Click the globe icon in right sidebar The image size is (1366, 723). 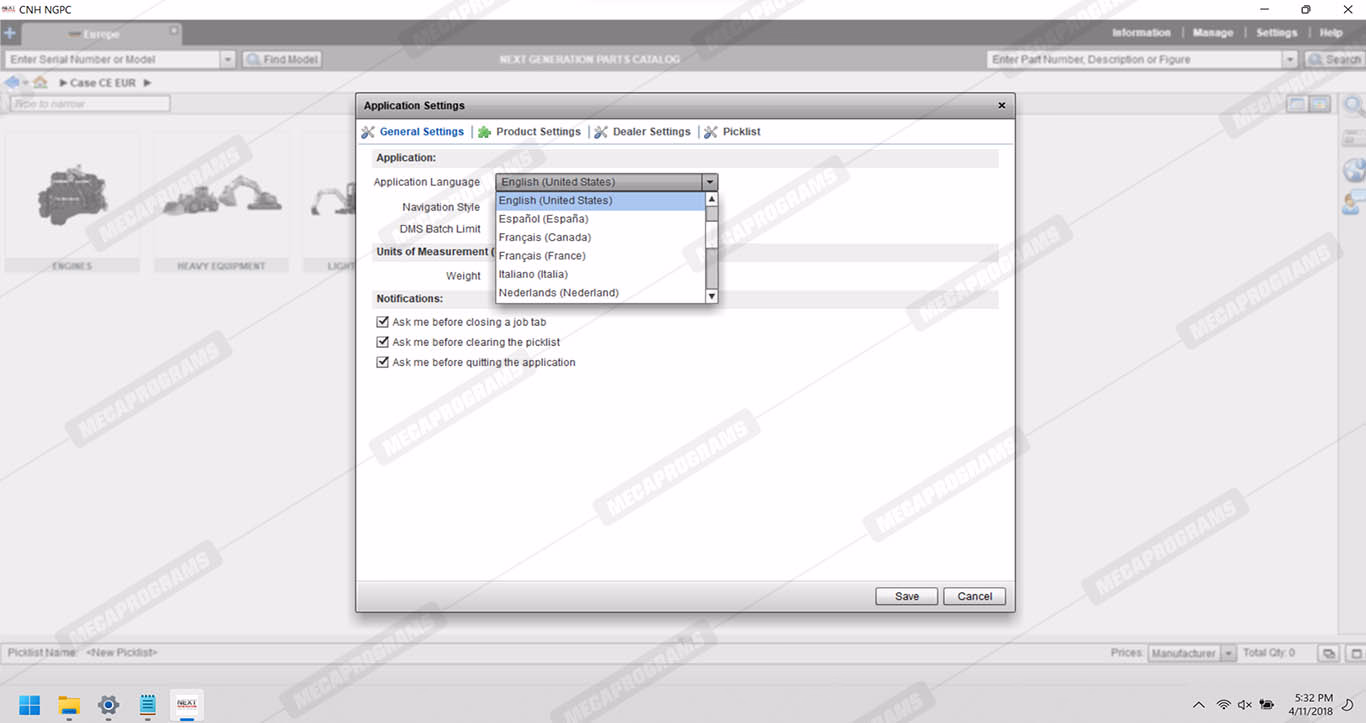pos(1354,170)
